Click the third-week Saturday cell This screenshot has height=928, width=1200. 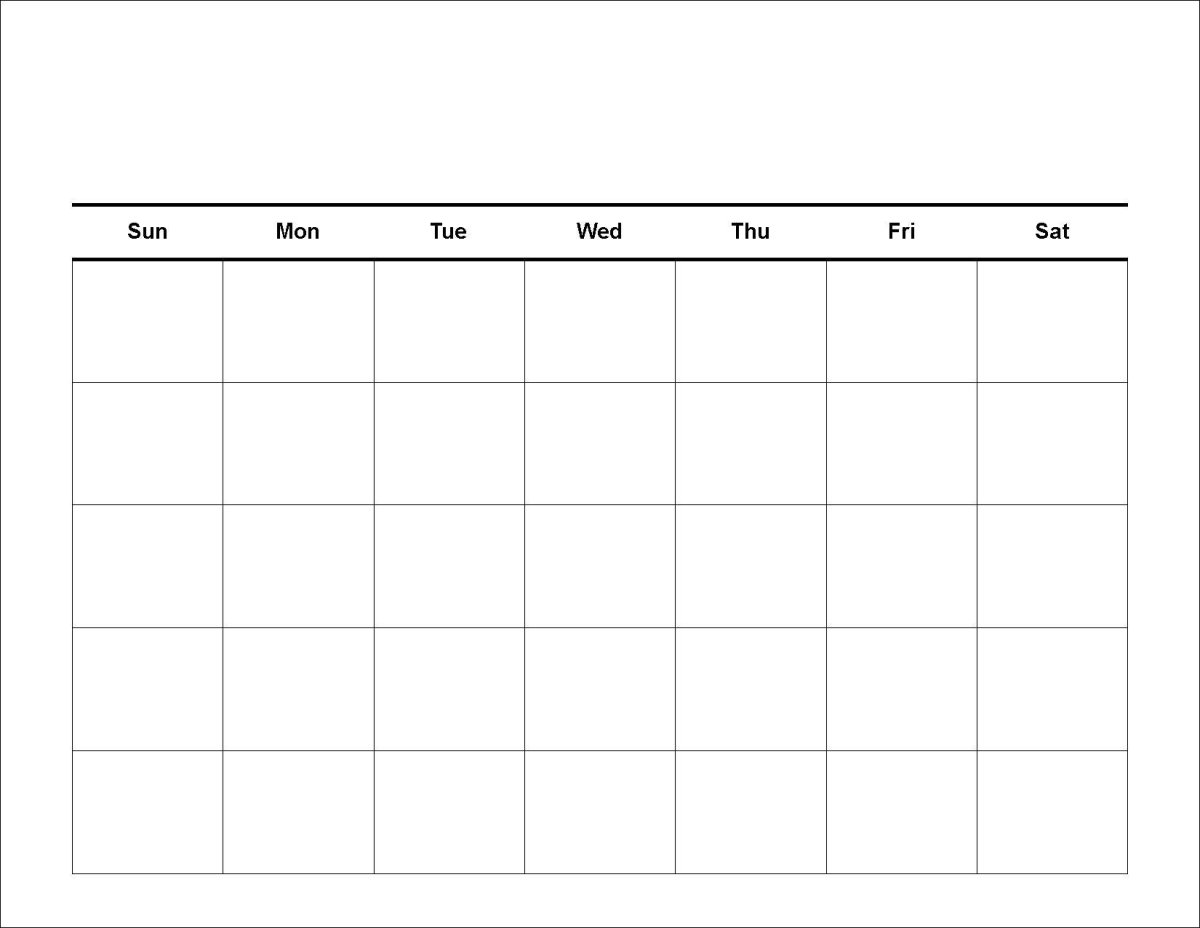(x=1052, y=566)
